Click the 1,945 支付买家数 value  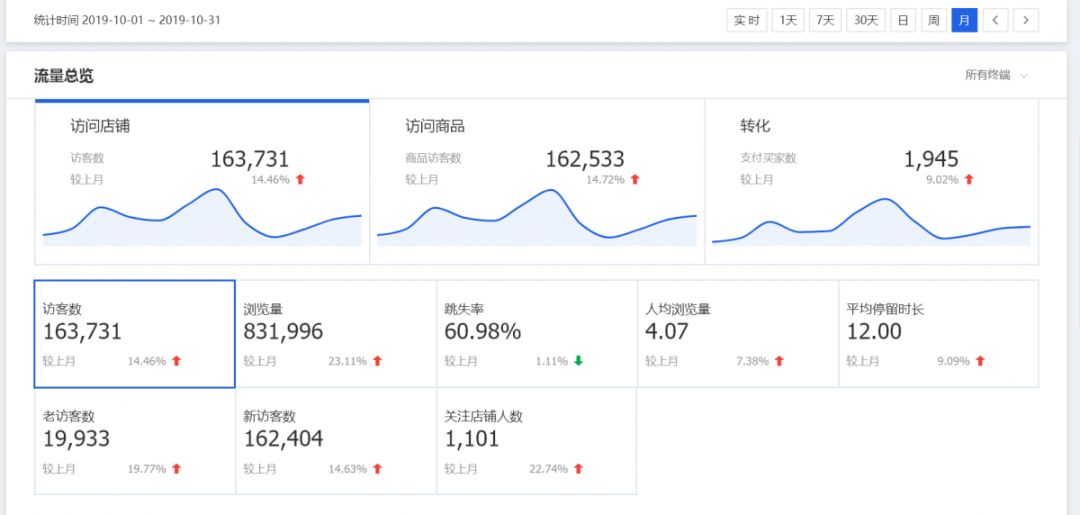click(x=931, y=159)
